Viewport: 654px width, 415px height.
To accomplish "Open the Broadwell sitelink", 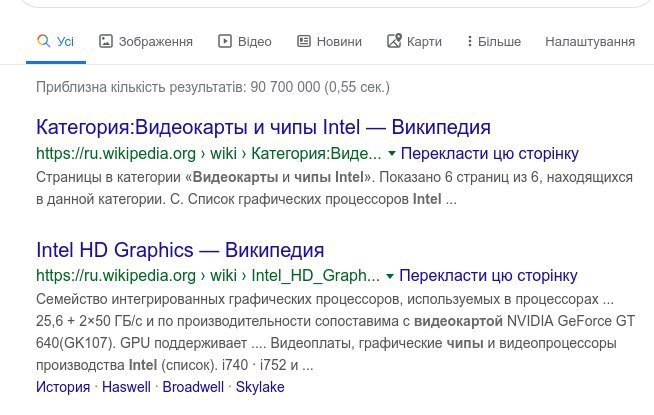I will [x=193, y=387].
